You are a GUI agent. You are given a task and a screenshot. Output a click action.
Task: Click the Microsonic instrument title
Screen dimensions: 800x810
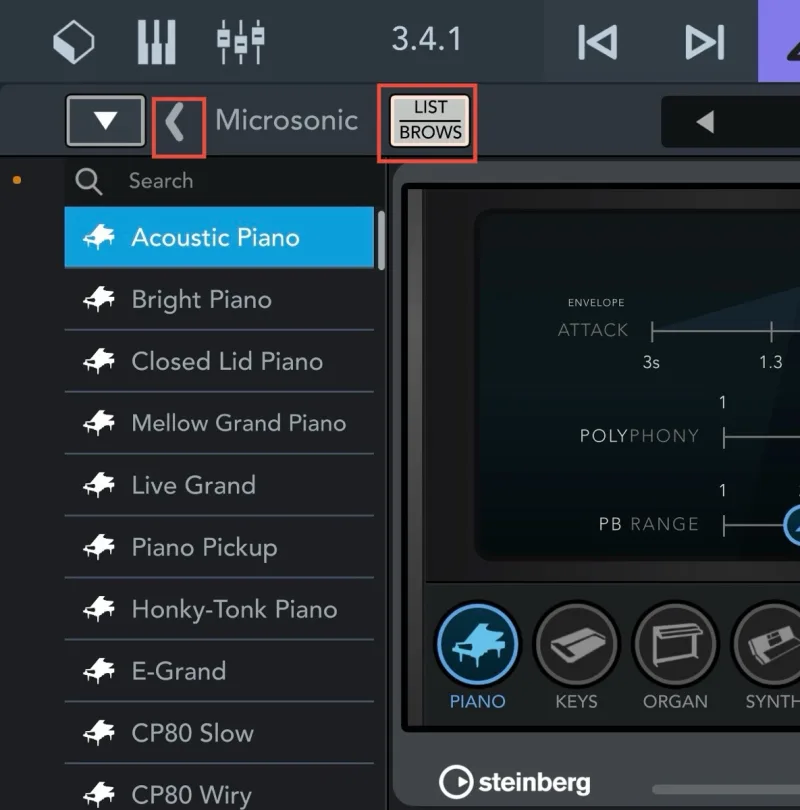click(x=287, y=120)
